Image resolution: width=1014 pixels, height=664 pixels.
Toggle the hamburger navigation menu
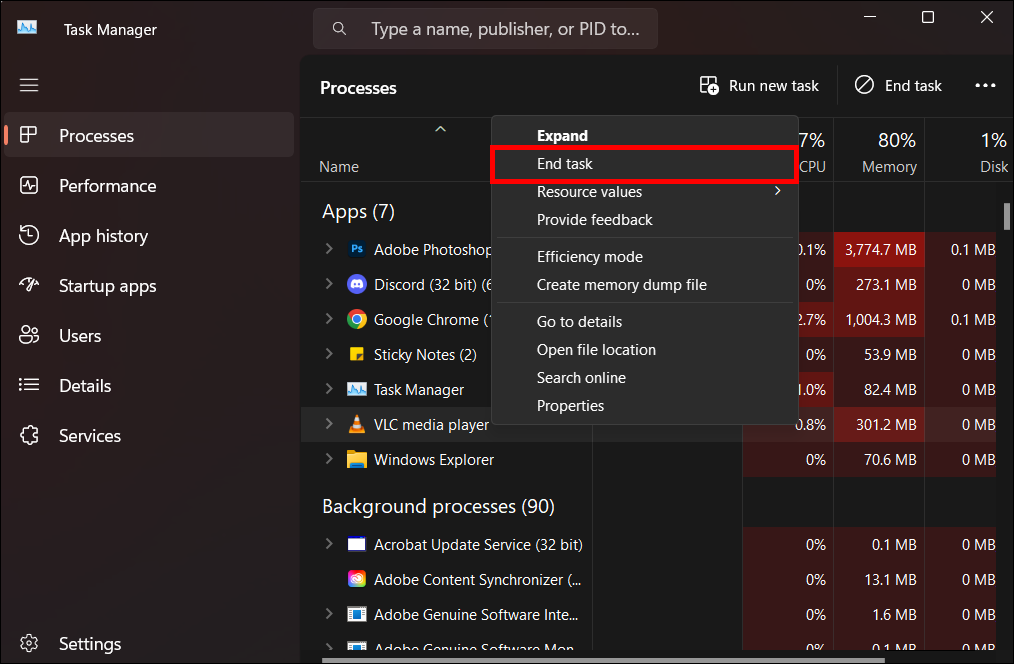click(29, 85)
